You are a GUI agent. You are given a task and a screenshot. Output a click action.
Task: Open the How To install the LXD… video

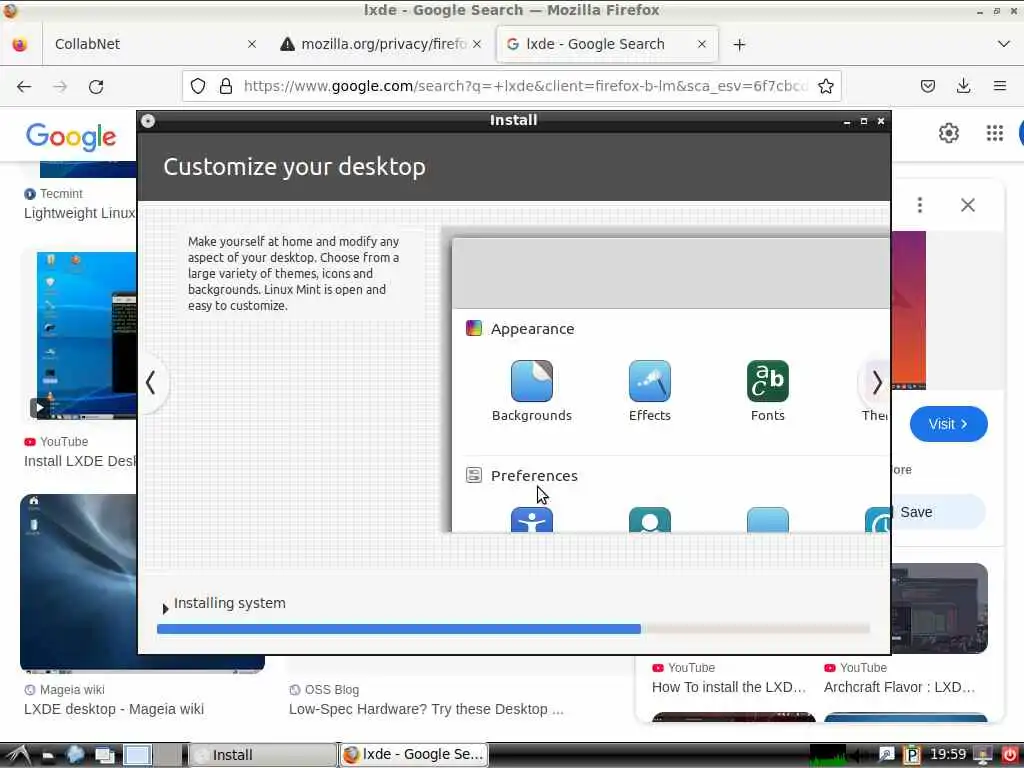coord(729,687)
